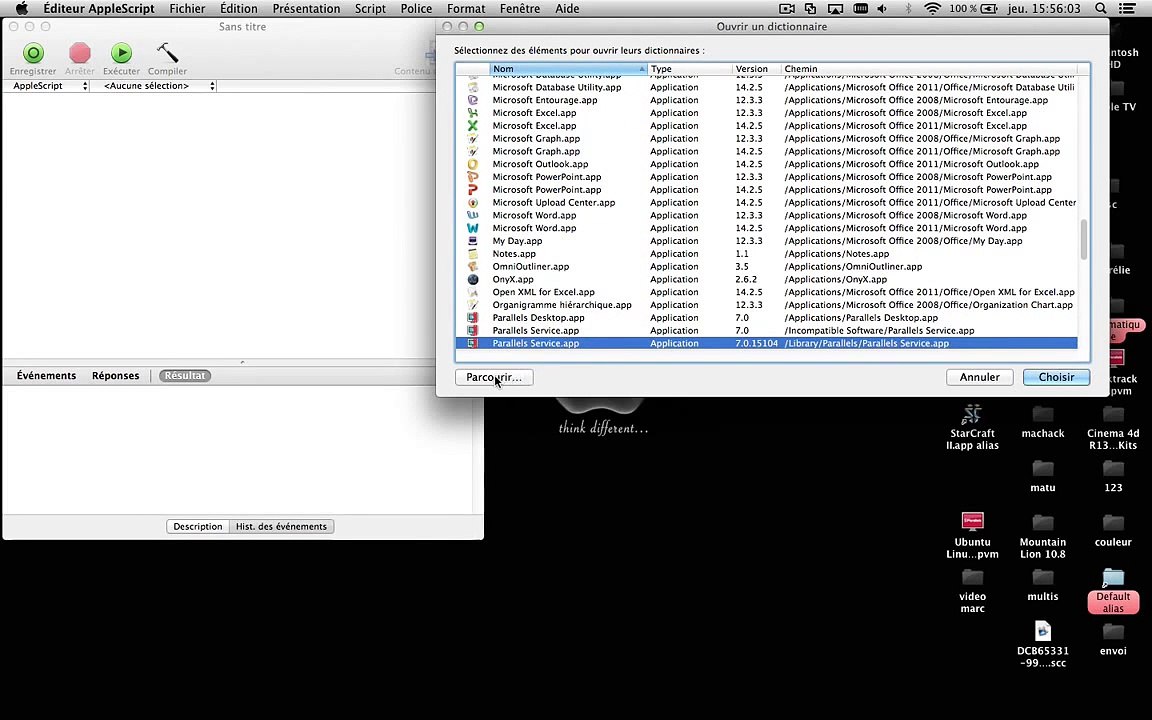Select the Notes.app icon in list
Viewport: 1152px width, 720px height.
pyautogui.click(x=473, y=253)
